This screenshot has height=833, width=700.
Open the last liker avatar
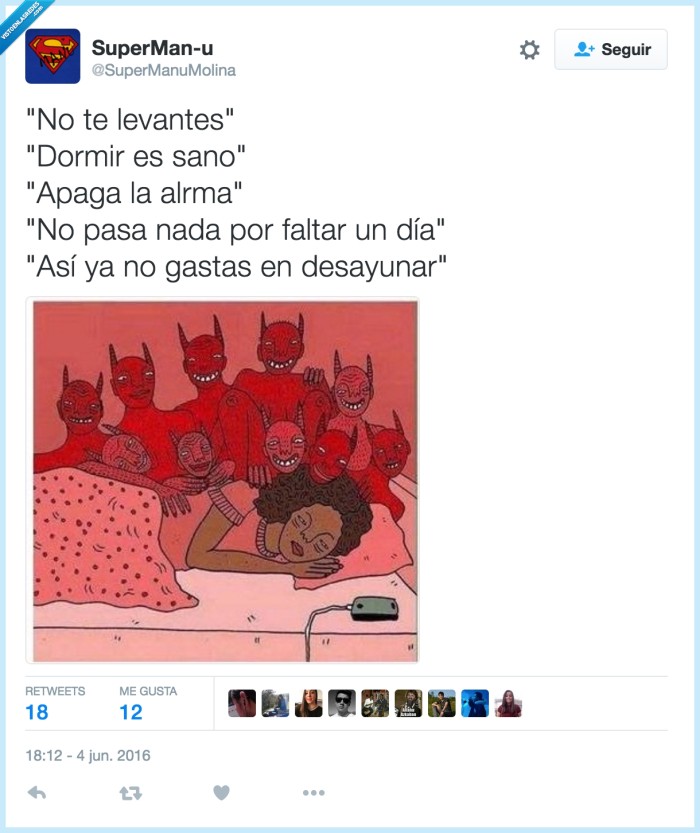pos(508,703)
